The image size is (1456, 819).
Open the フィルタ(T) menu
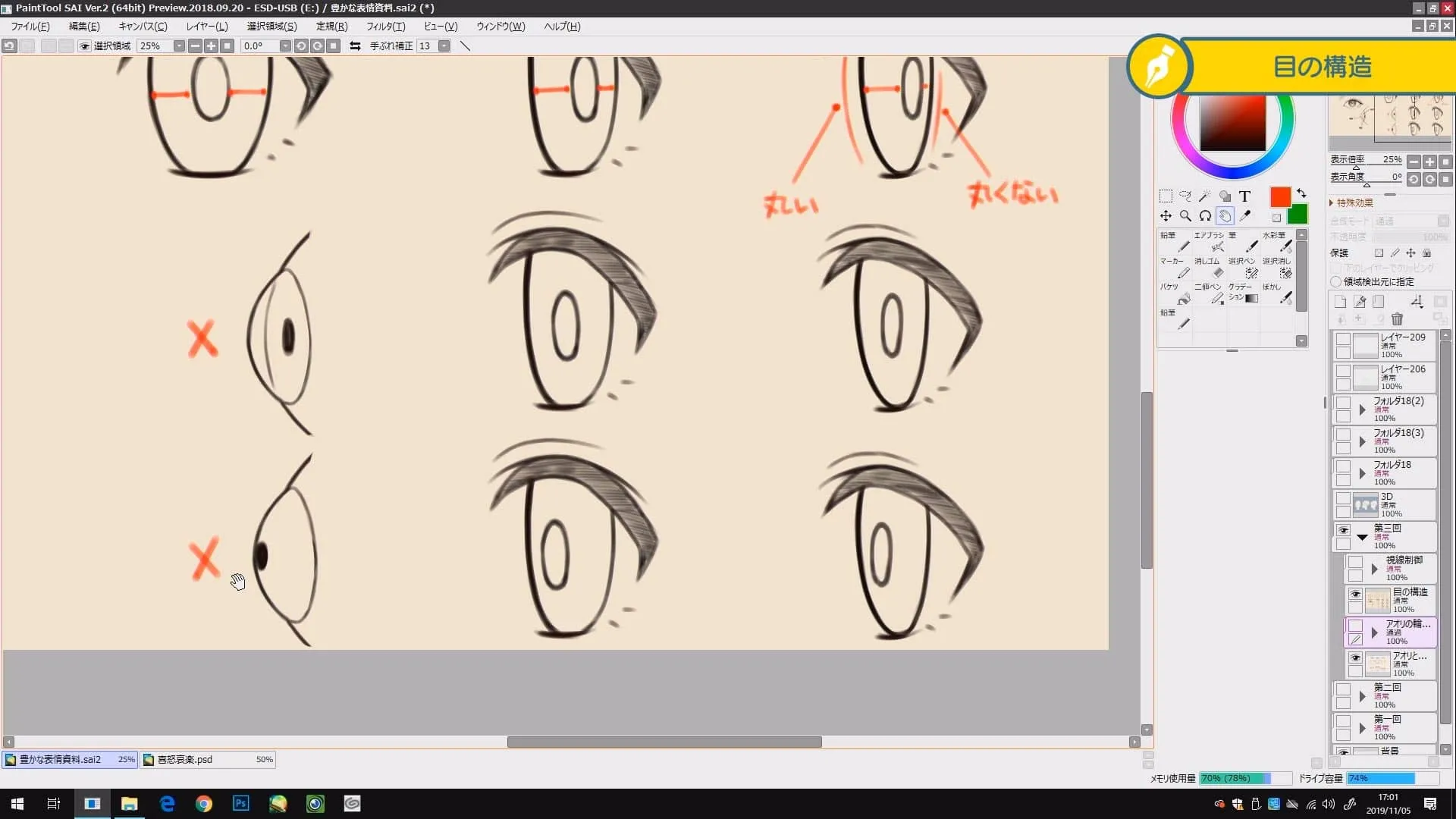tap(385, 27)
